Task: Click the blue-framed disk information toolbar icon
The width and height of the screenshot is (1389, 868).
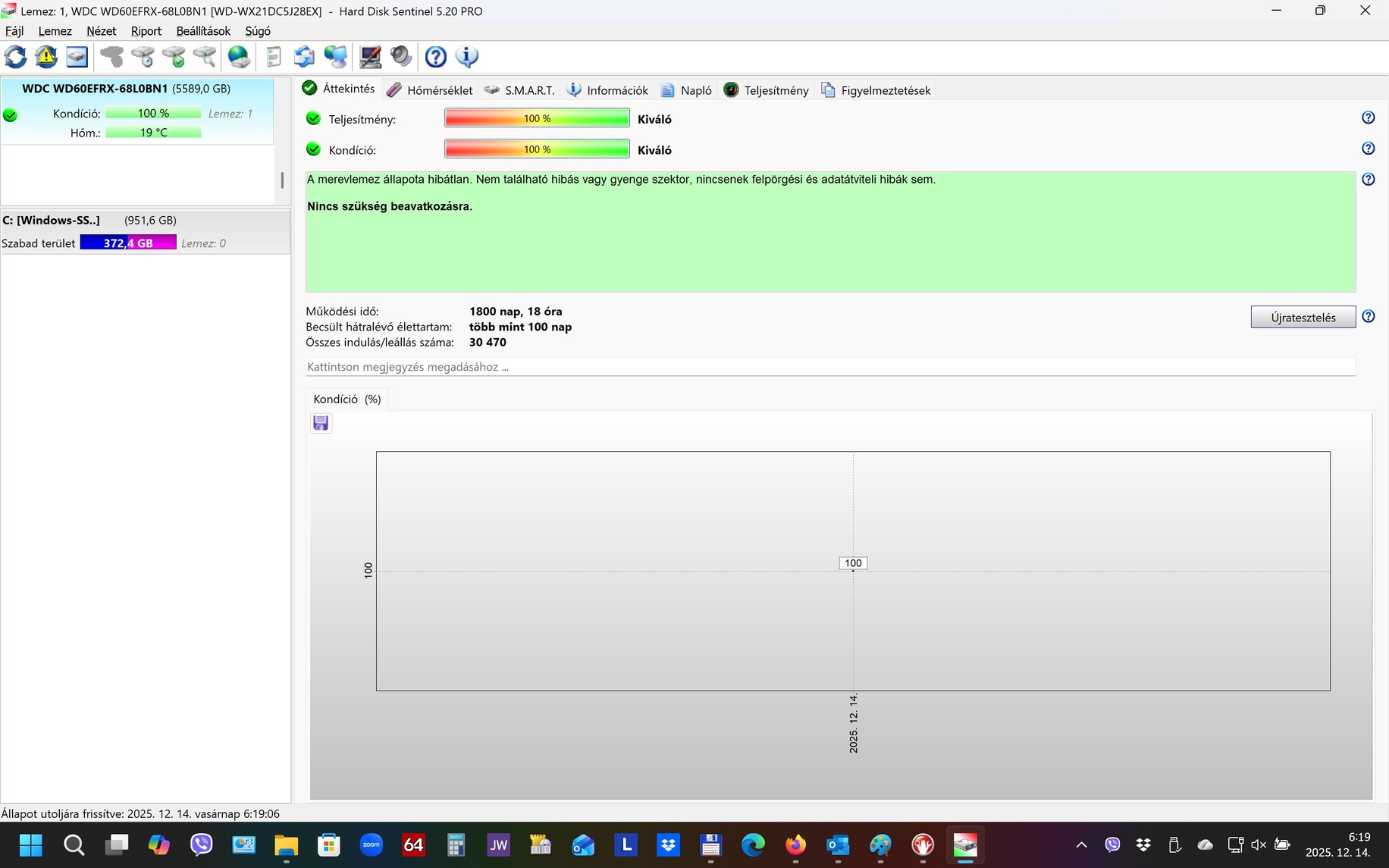Action: (77, 57)
